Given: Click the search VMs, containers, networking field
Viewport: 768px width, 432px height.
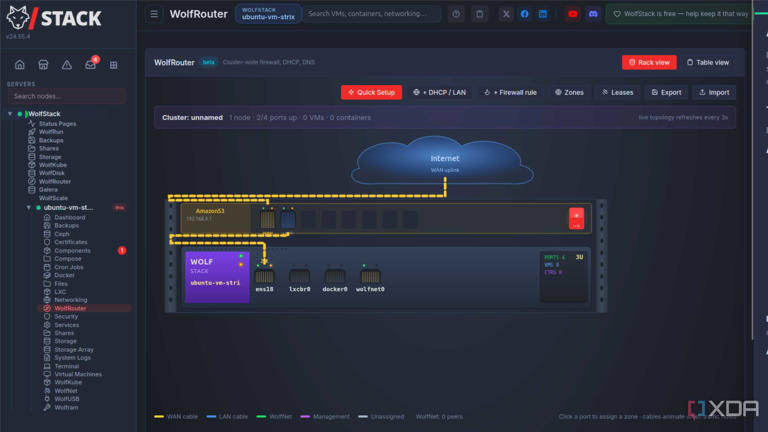Looking at the screenshot, I should click(x=371, y=14).
